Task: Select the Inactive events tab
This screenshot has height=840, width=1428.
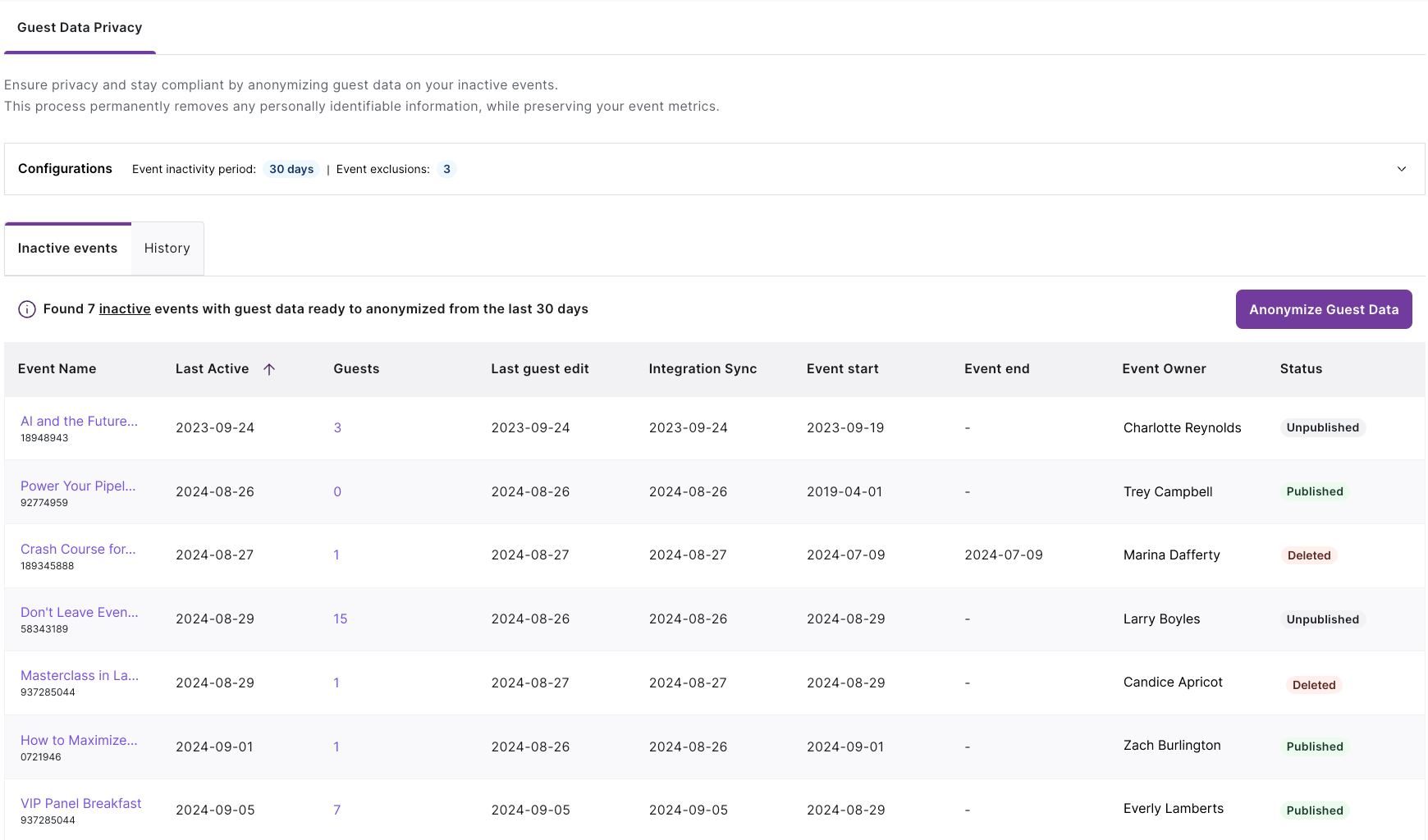Action: [x=67, y=249]
